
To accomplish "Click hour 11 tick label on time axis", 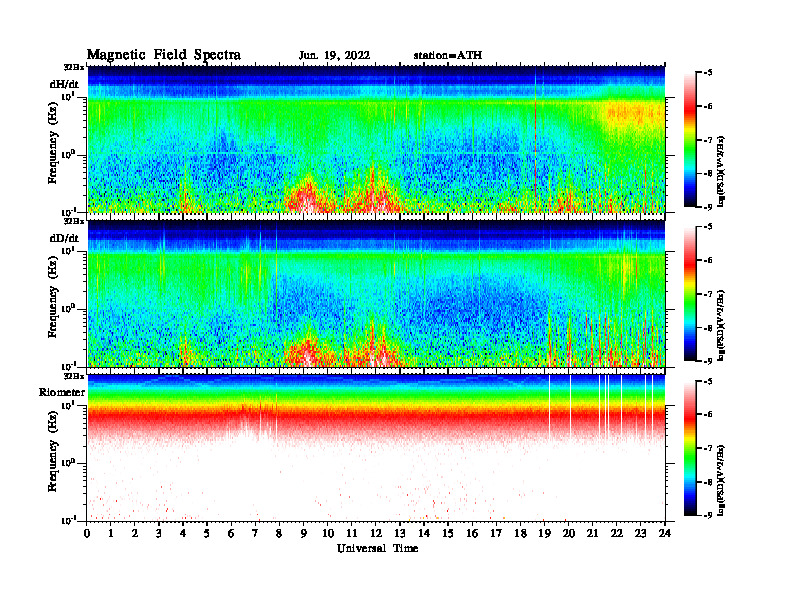I will pos(352,533).
